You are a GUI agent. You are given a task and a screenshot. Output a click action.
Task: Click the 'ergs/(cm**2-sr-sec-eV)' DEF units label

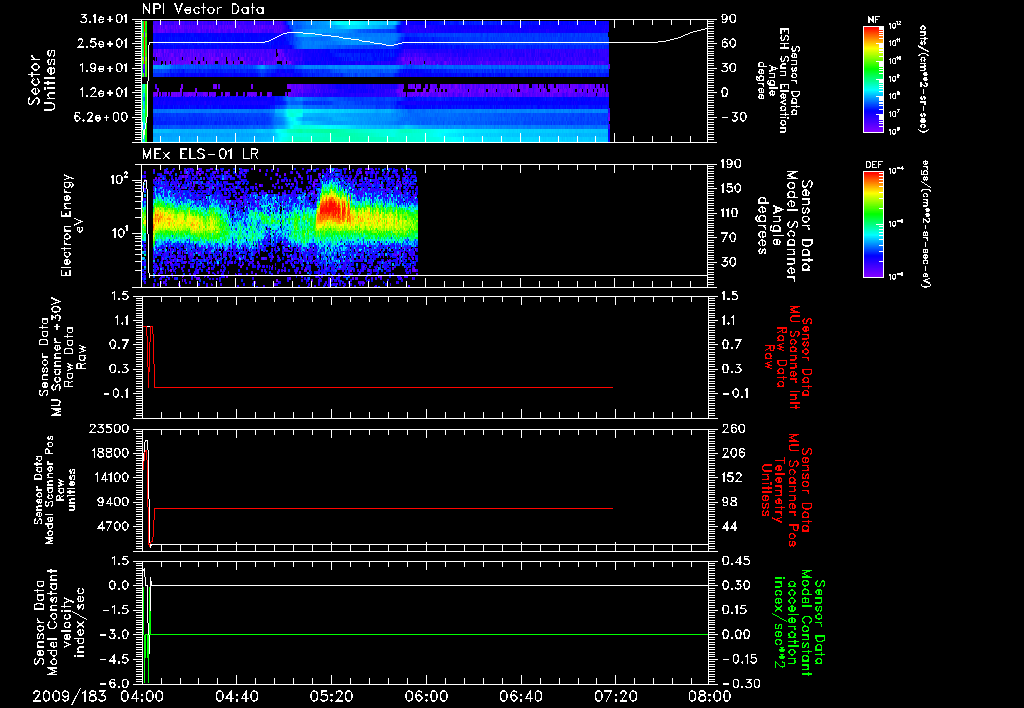tap(926, 224)
